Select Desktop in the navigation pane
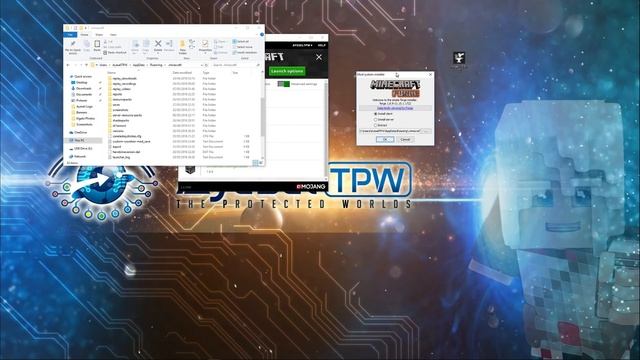 [82, 82]
